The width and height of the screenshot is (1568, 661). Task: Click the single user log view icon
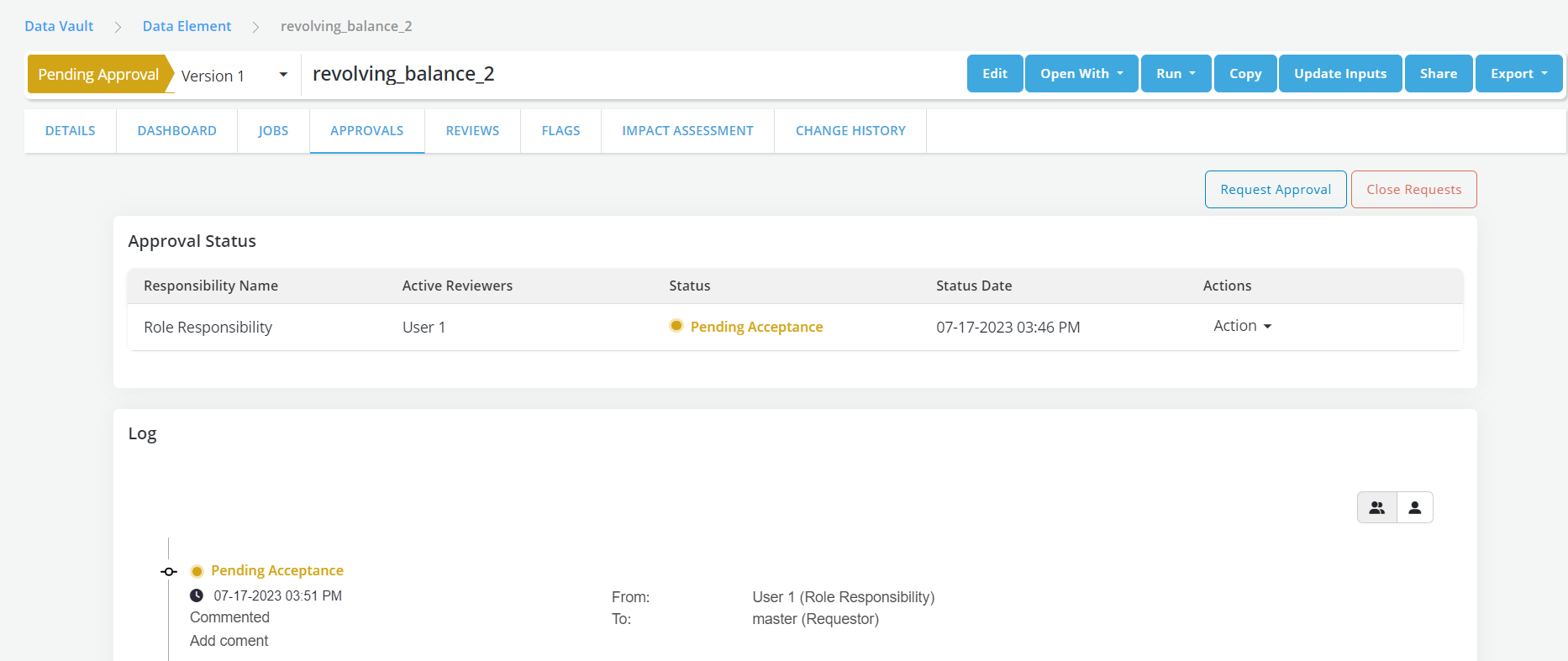coord(1415,507)
